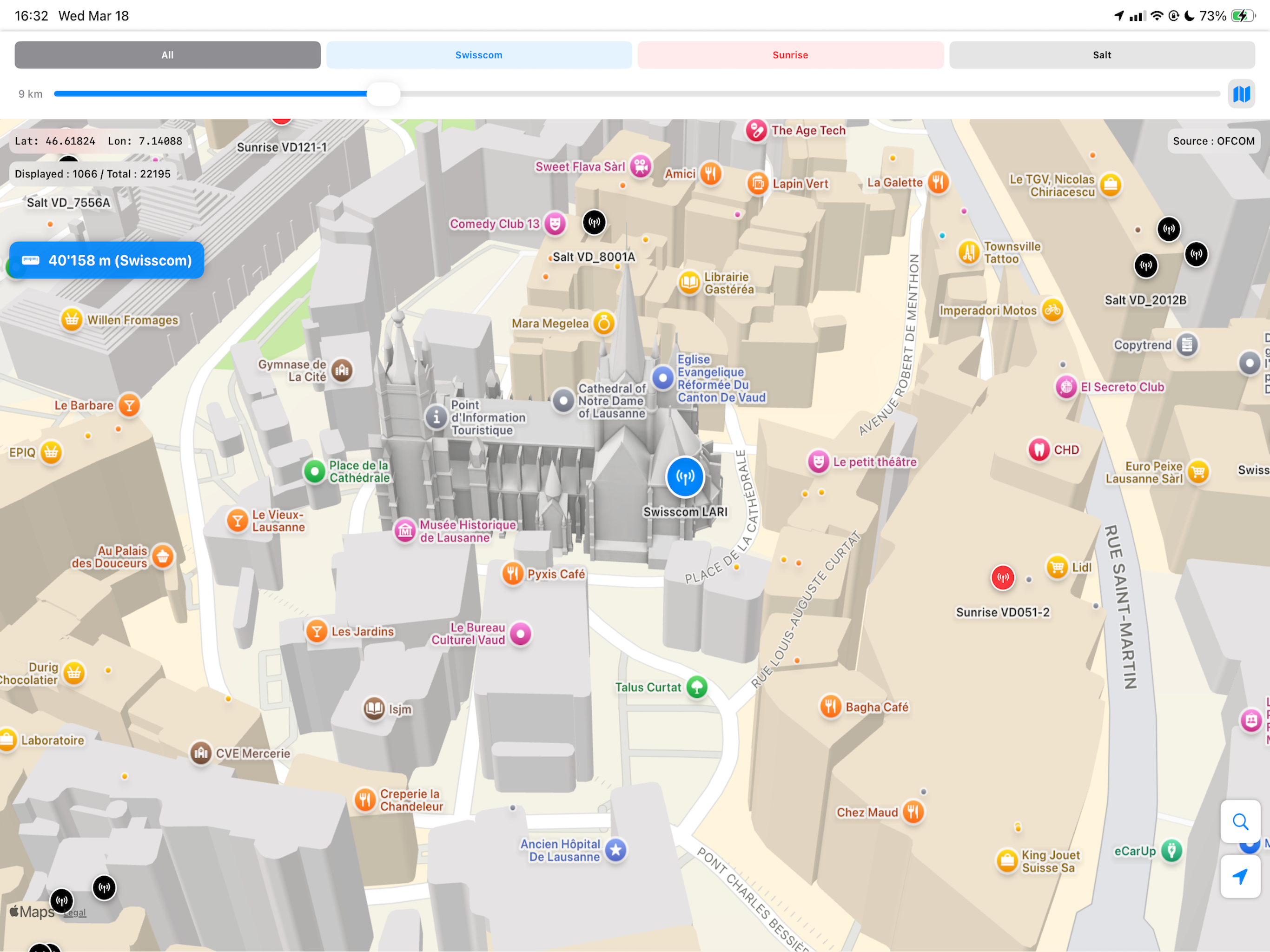Image resolution: width=1270 pixels, height=952 pixels.
Task: Select the blue Swisscom LARI antenna marker
Action: click(685, 476)
